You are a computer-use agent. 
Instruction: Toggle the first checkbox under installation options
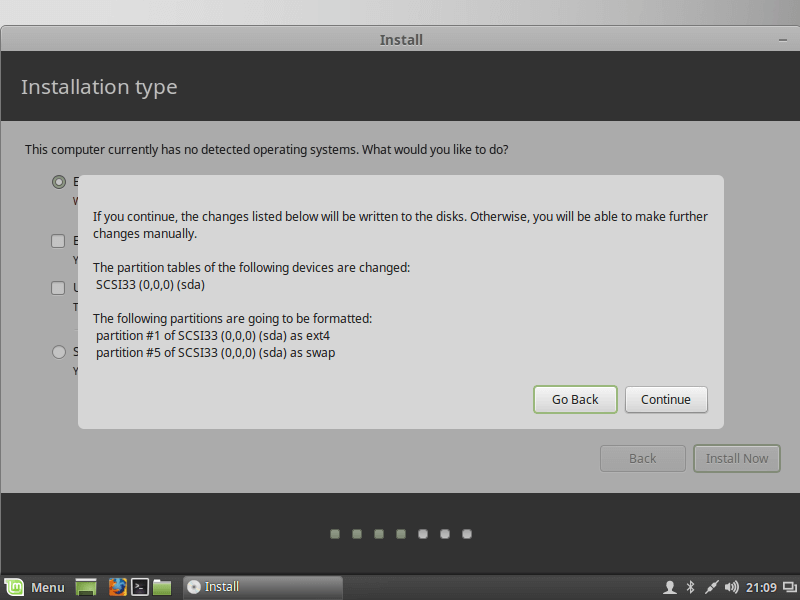[x=58, y=241]
